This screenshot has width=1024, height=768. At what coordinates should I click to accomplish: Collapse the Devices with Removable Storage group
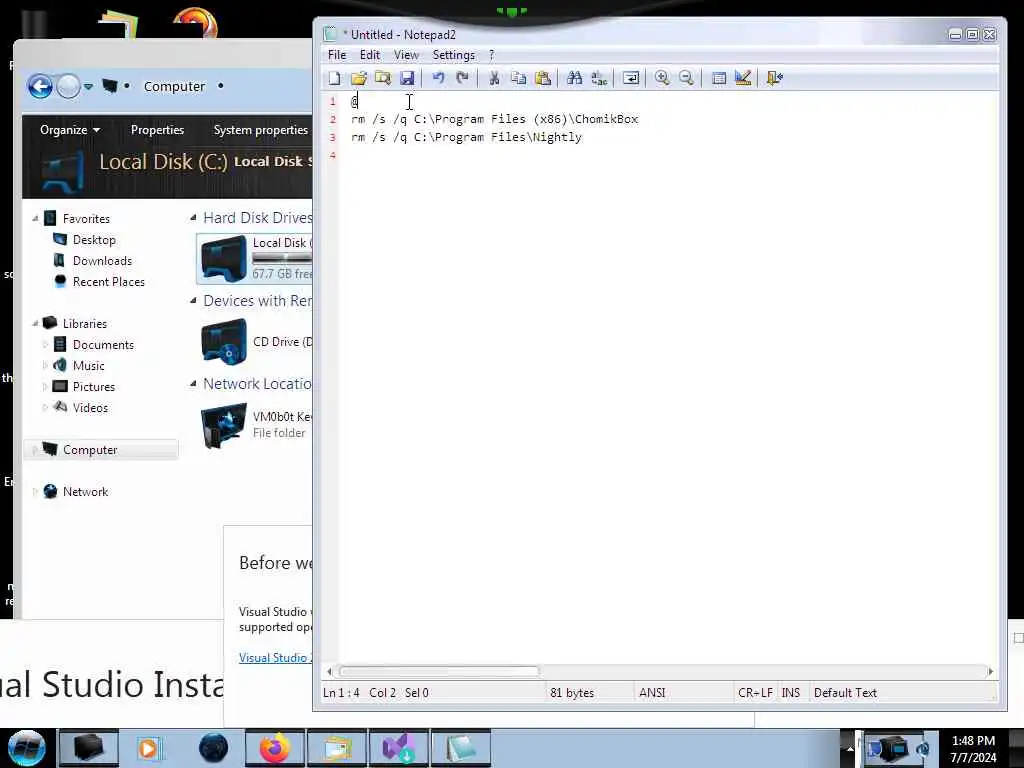[193, 300]
